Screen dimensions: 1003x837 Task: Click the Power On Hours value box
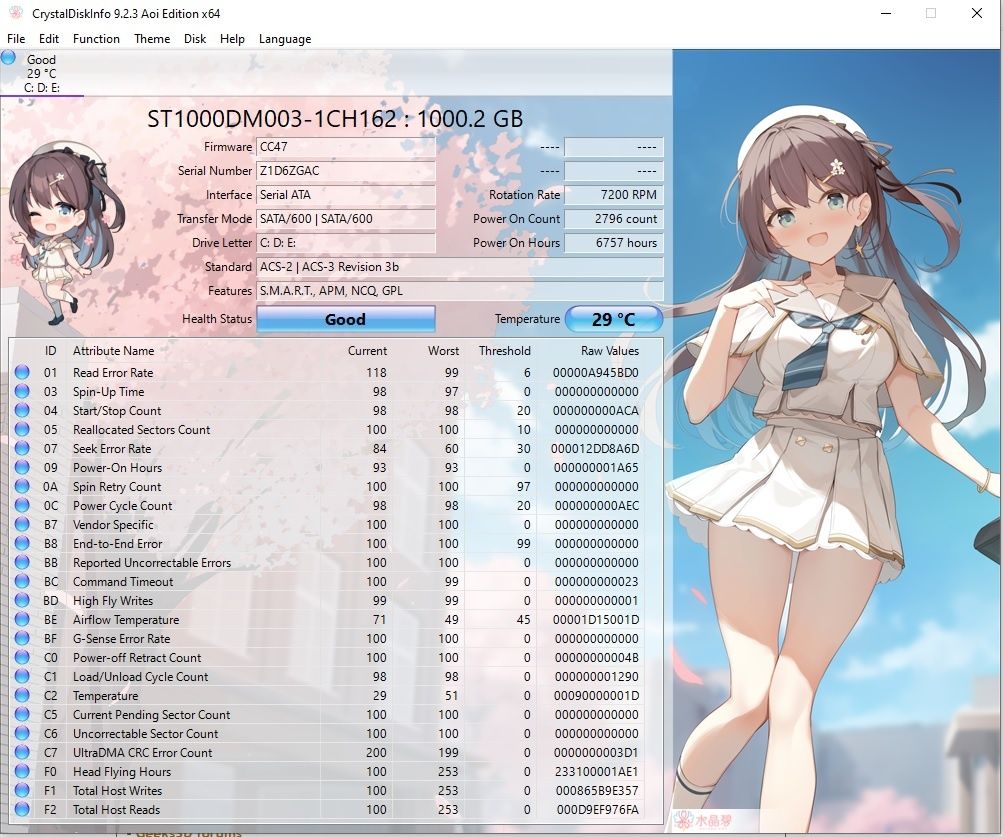(x=613, y=243)
